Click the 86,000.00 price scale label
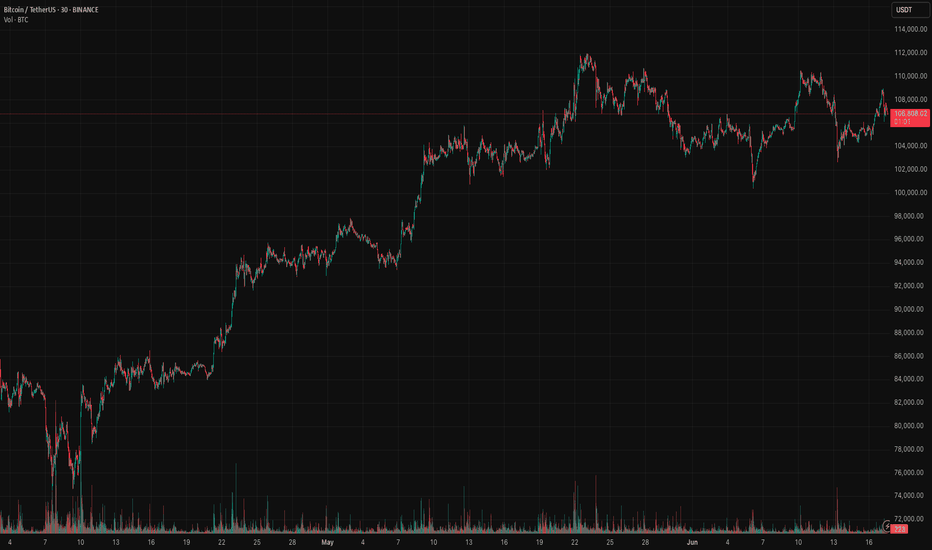The width and height of the screenshot is (932, 550). tap(910, 356)
